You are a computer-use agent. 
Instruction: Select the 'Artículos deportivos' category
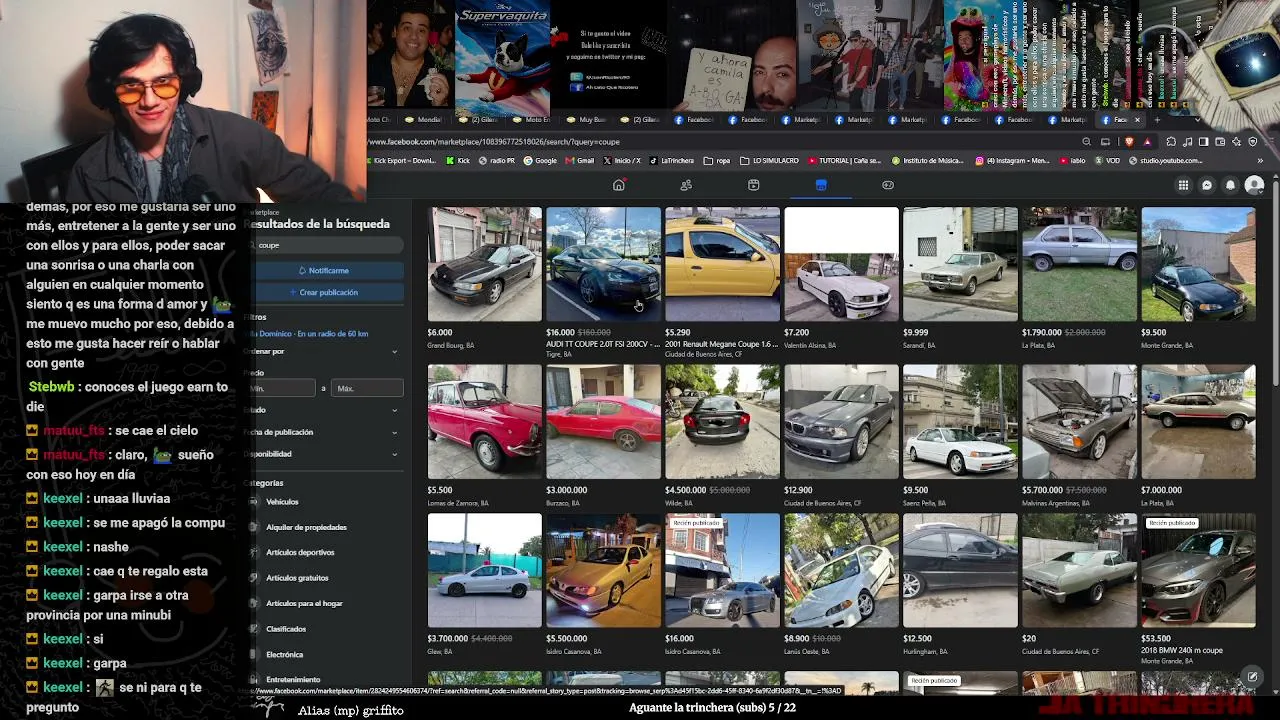(x=300, y=552)
